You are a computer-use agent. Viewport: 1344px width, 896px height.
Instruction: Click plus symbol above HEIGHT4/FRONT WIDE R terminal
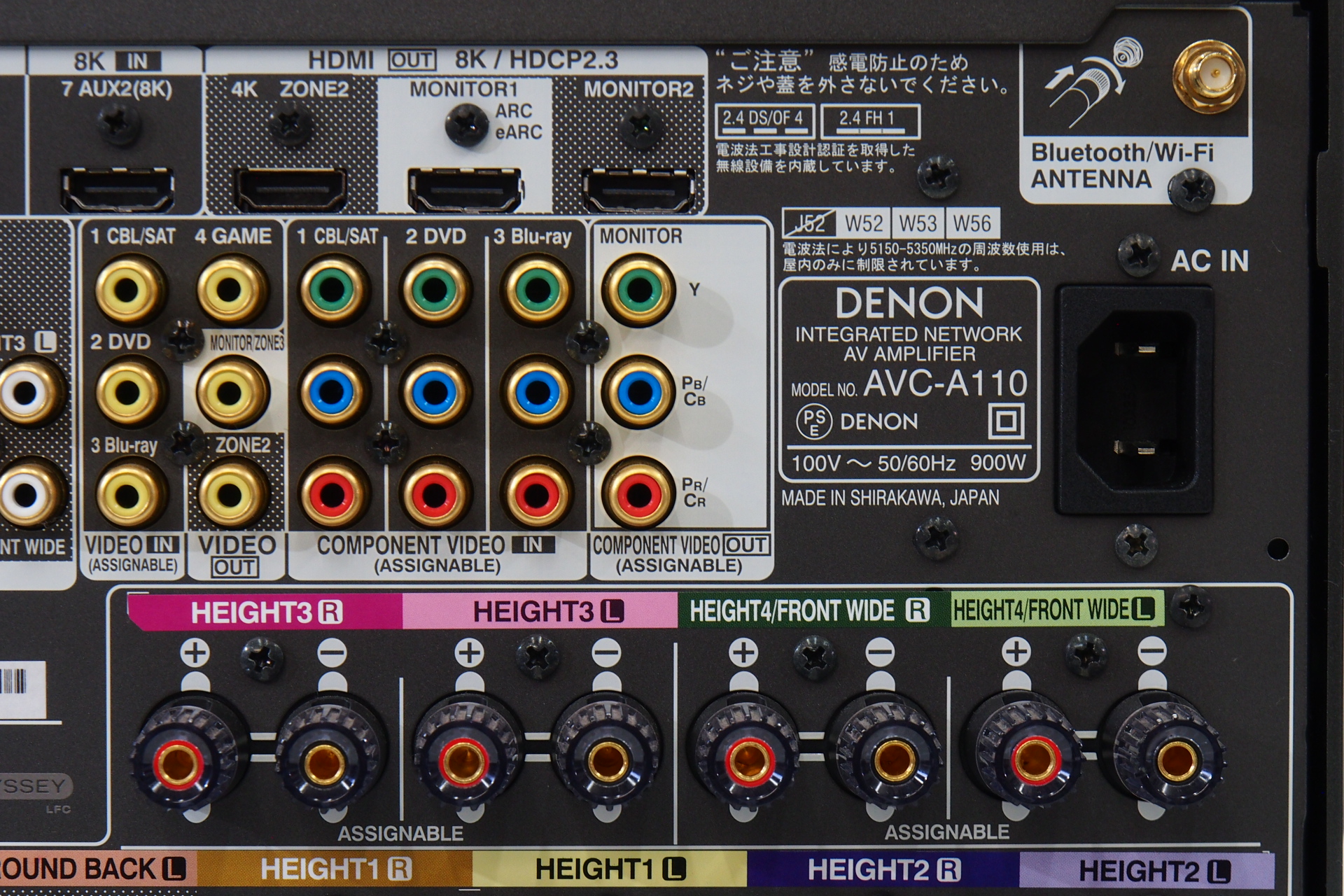[743, 652]
